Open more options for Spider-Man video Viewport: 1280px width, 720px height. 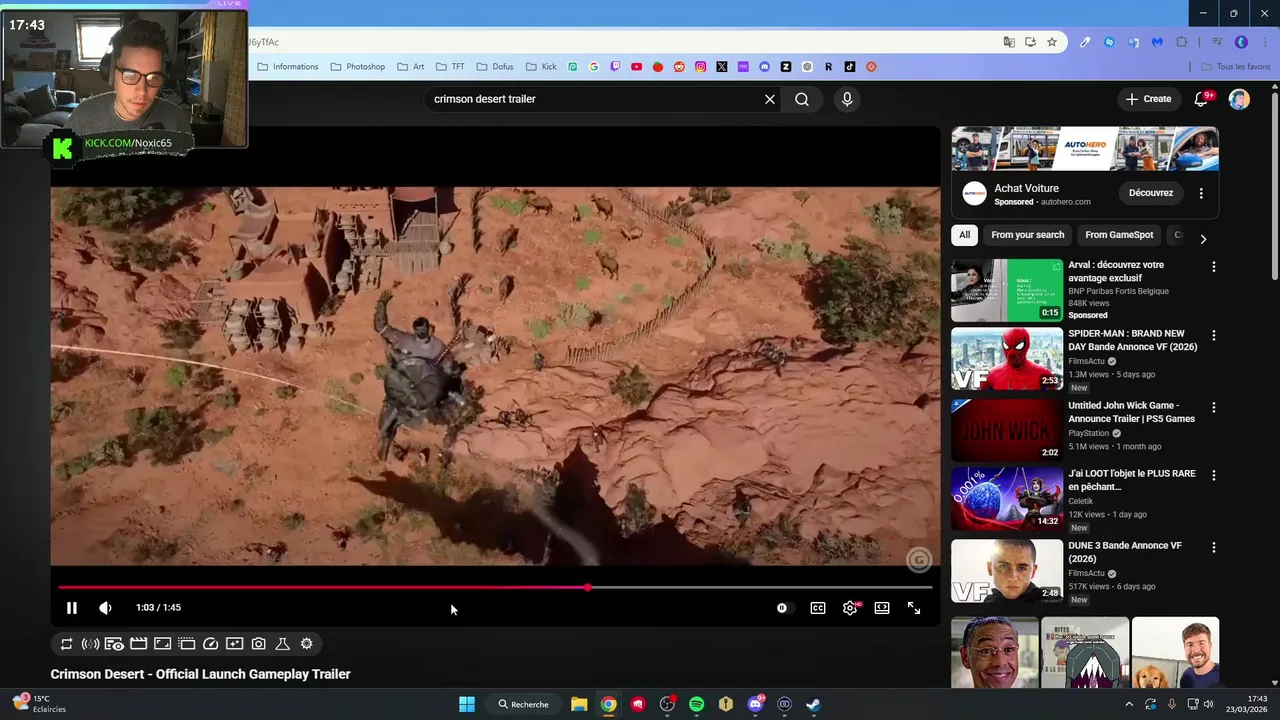point(1214,335)
